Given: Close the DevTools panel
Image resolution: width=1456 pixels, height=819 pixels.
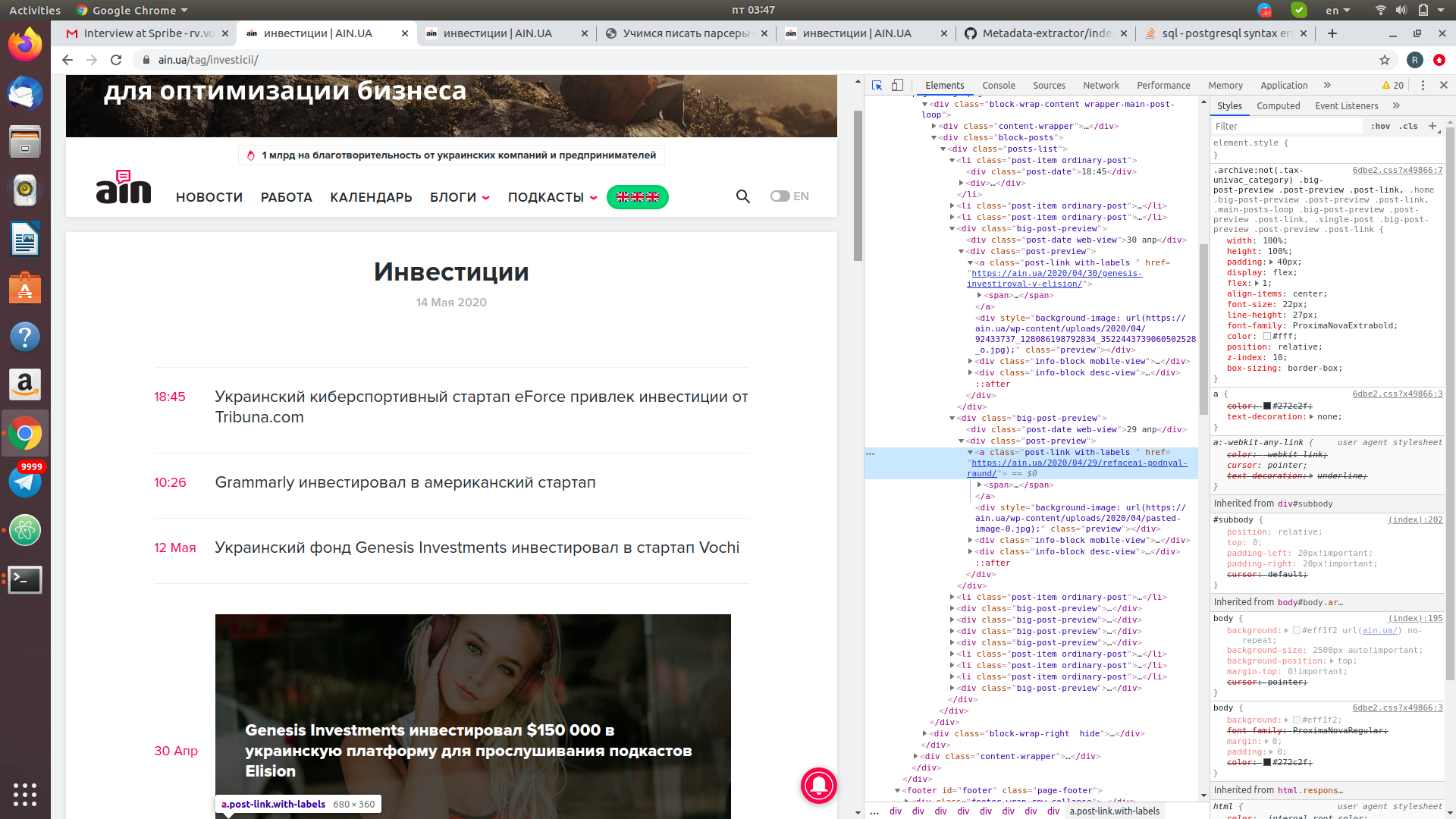Looking at the screenshot, I should [1444, 86].
